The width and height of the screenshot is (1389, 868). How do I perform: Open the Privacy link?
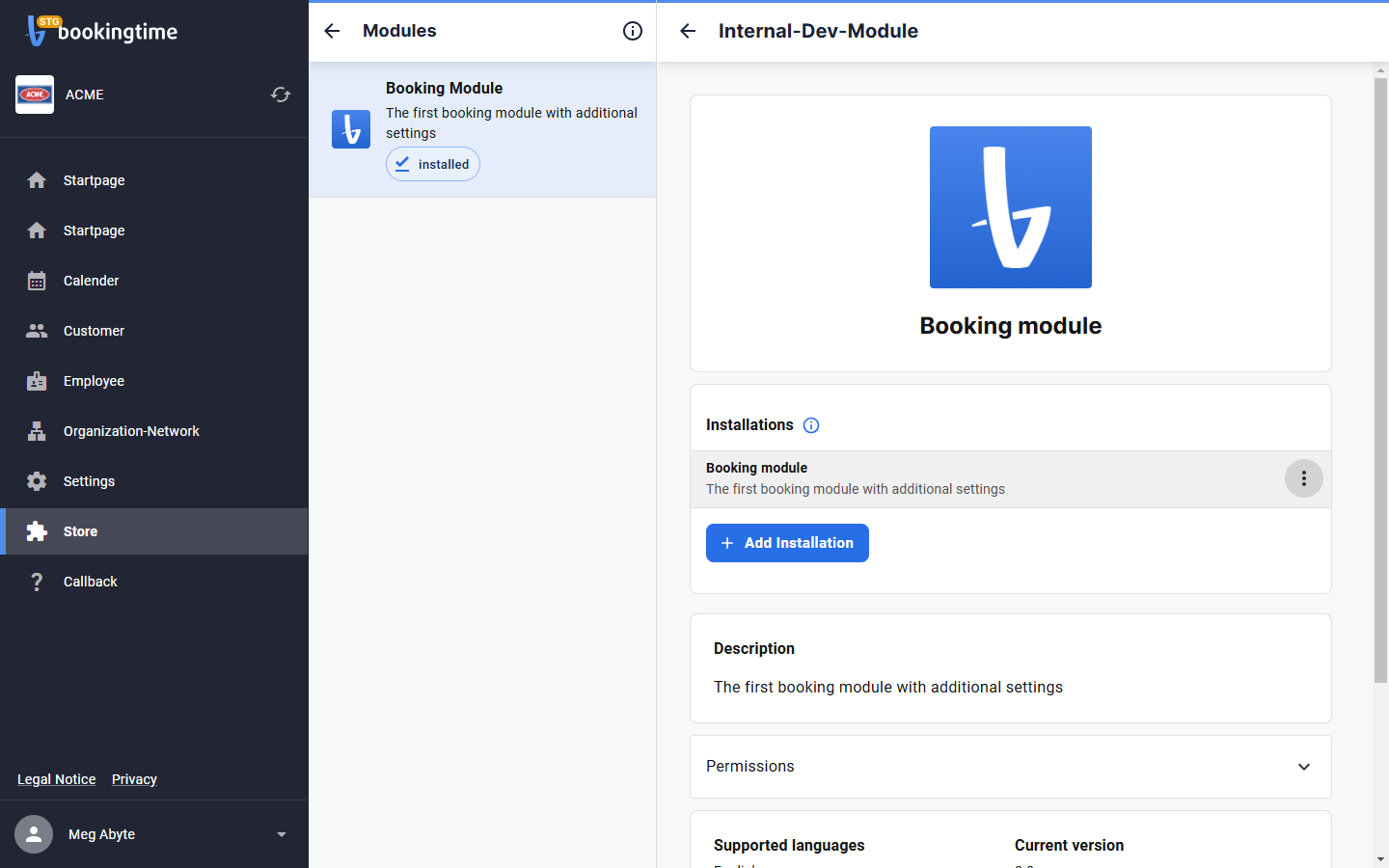coord(134,779)
